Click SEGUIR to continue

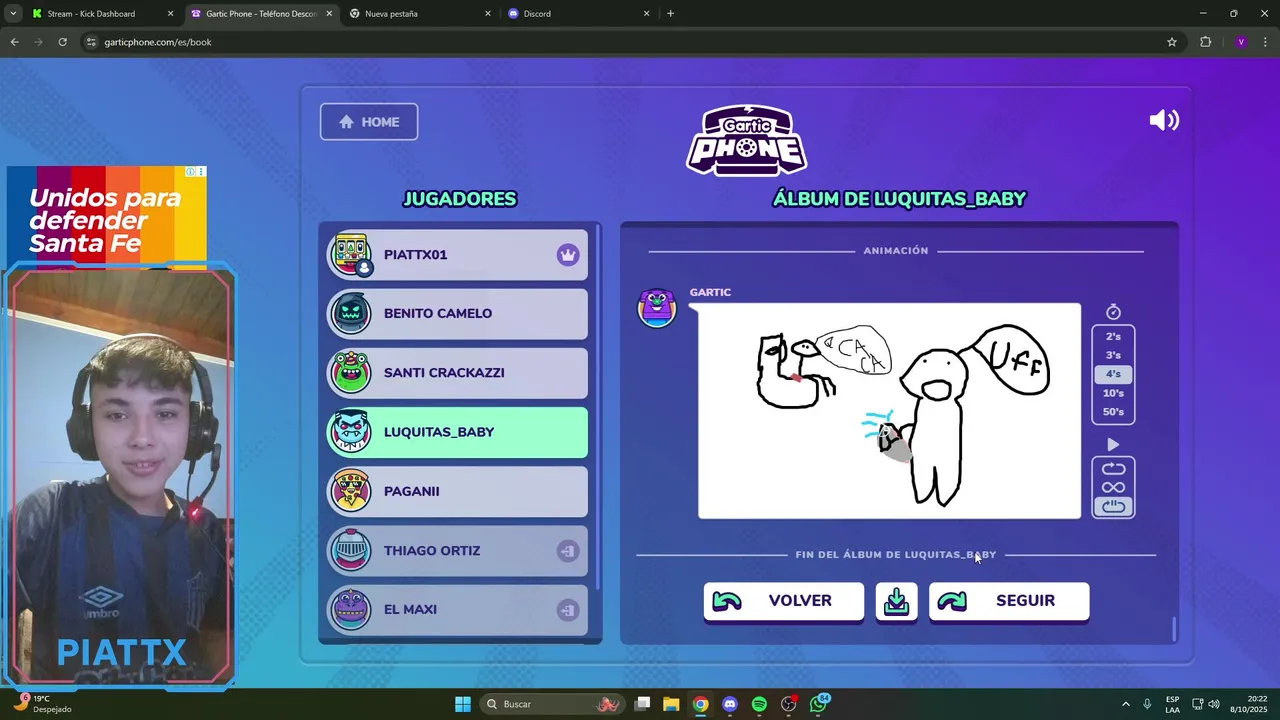(1009, 601)
